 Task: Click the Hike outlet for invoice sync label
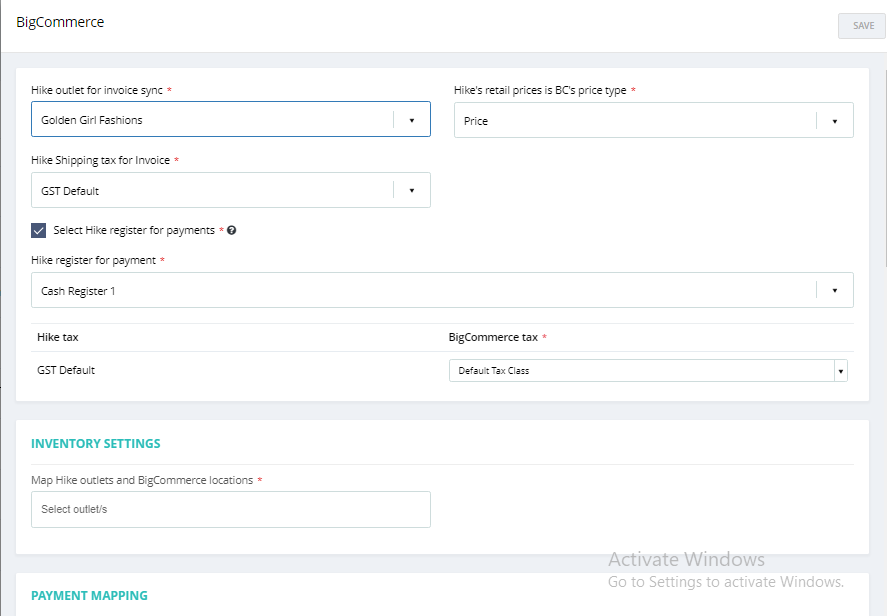click(97, 91)
